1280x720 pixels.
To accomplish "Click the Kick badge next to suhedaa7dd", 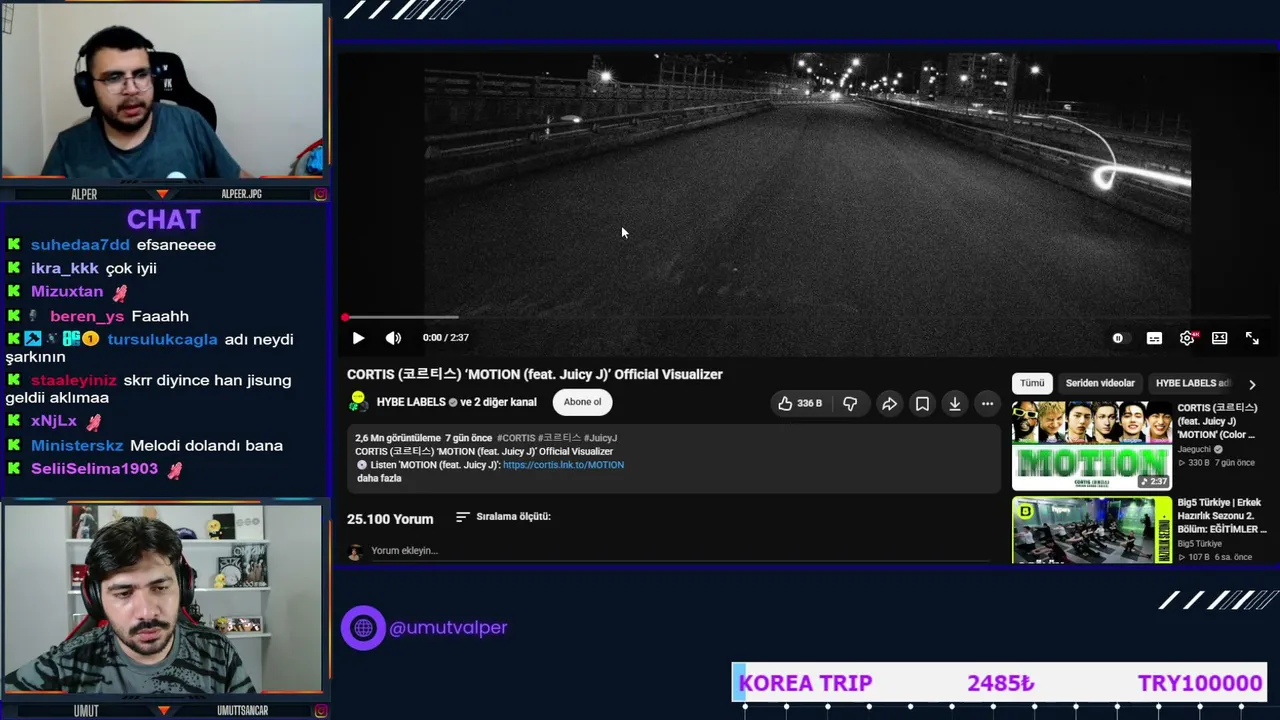I will tap(14, 244).
